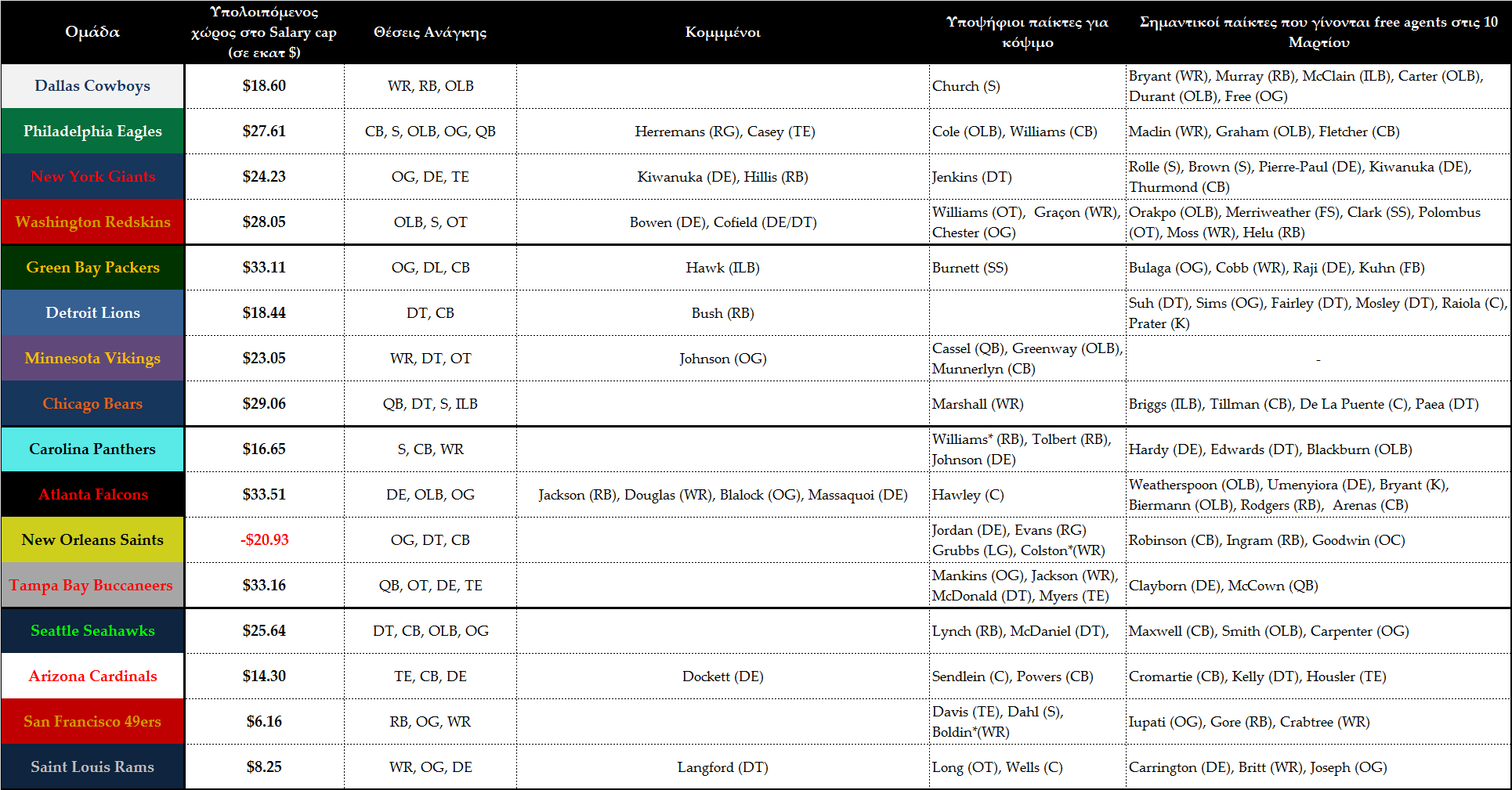Click the negative -$20.93 cap value
Image resolution: width=1512 pixels, height=790 pixels.
click(x=264, y=540)
